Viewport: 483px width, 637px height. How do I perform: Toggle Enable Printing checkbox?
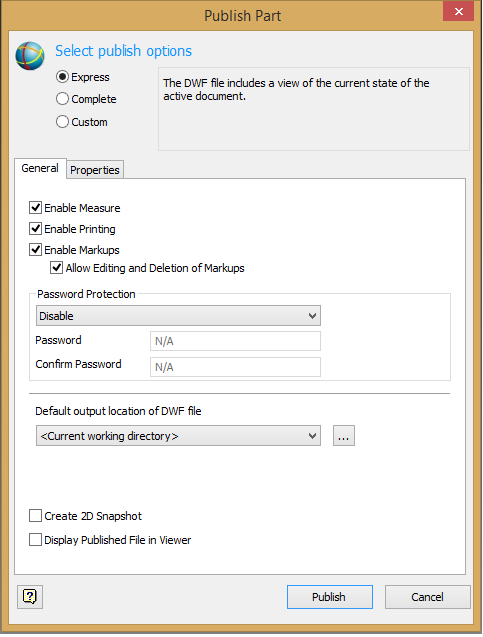pos(35,229)
